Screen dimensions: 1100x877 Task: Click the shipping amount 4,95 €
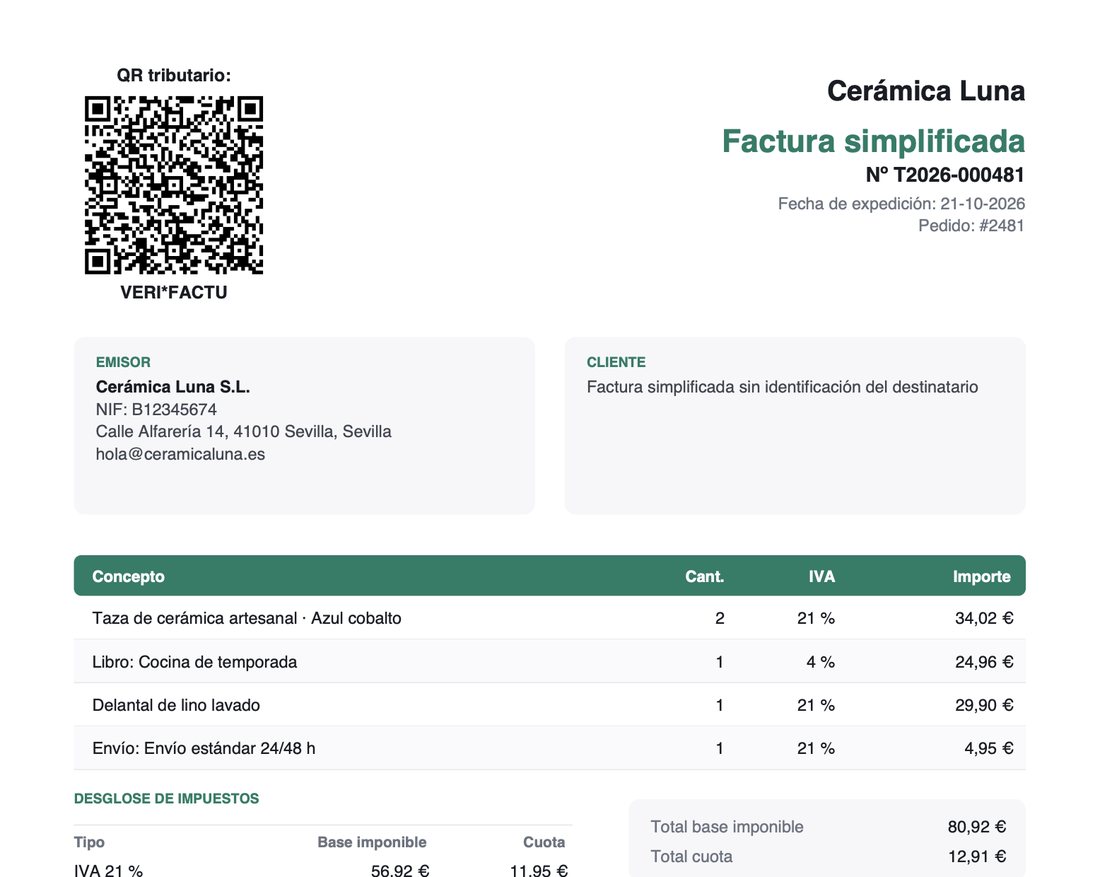pos(989,749)
